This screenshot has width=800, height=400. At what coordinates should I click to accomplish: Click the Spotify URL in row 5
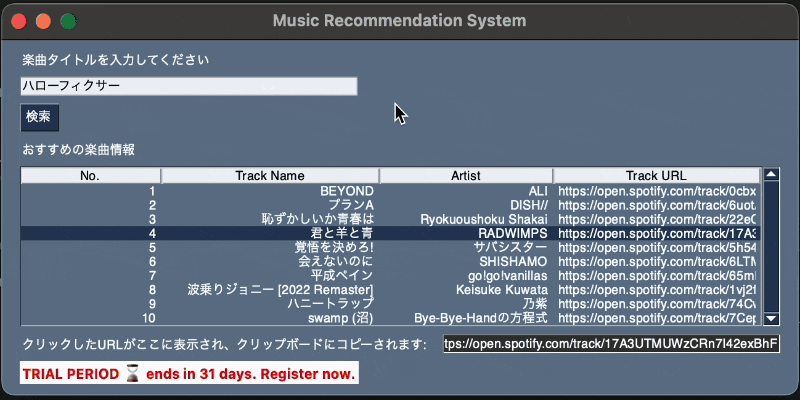pos(657,248)
